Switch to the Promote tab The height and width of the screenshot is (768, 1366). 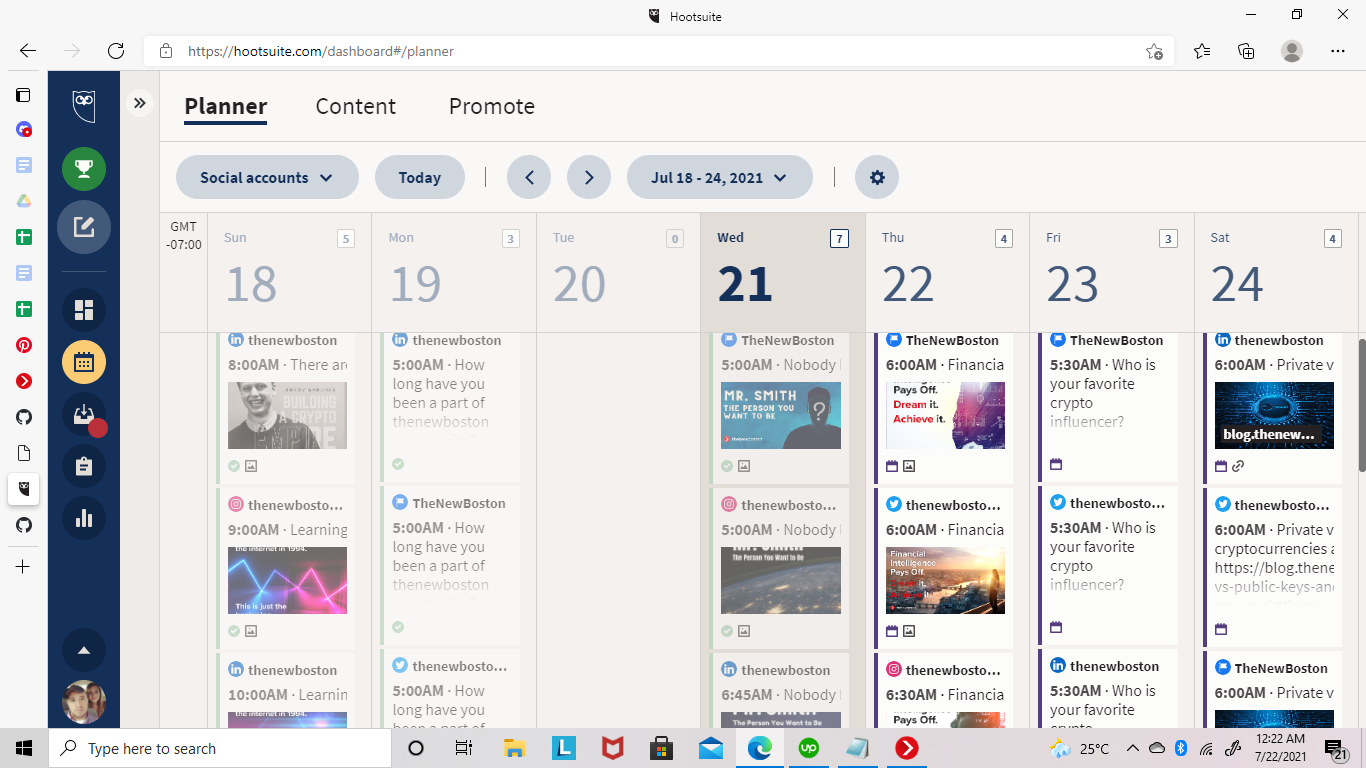(x=491, y=106)
